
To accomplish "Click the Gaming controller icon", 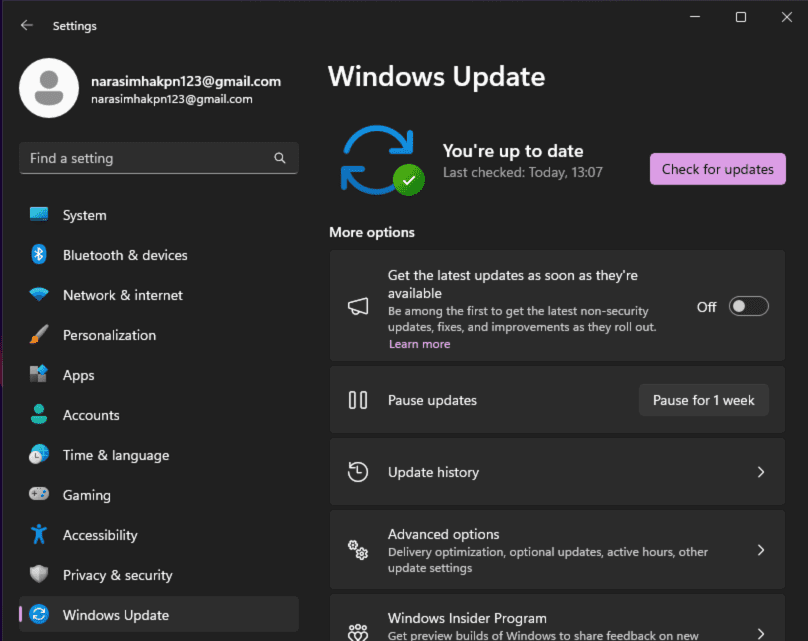I will pos(39,495).
